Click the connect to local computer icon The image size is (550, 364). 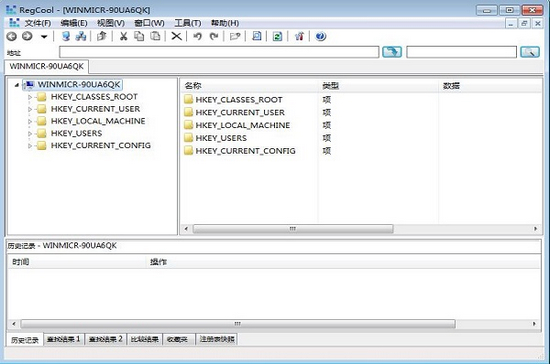click(x=66, y=36)
